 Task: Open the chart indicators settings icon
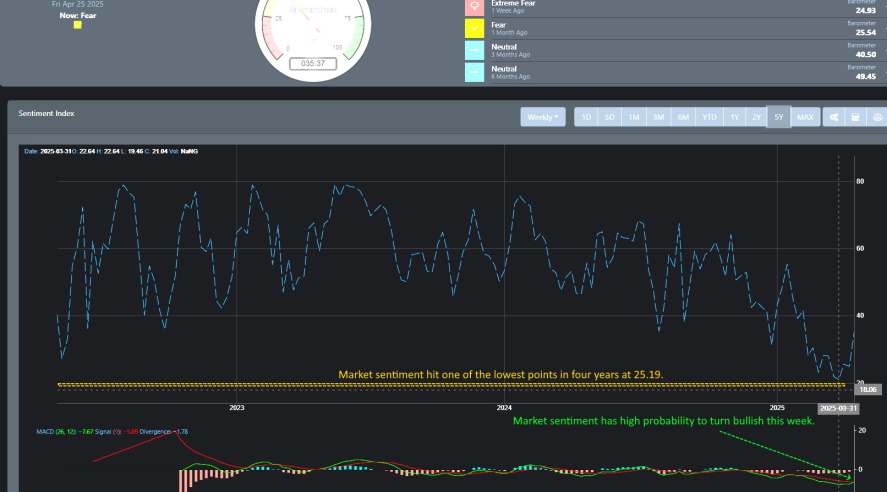pos(834,117)
